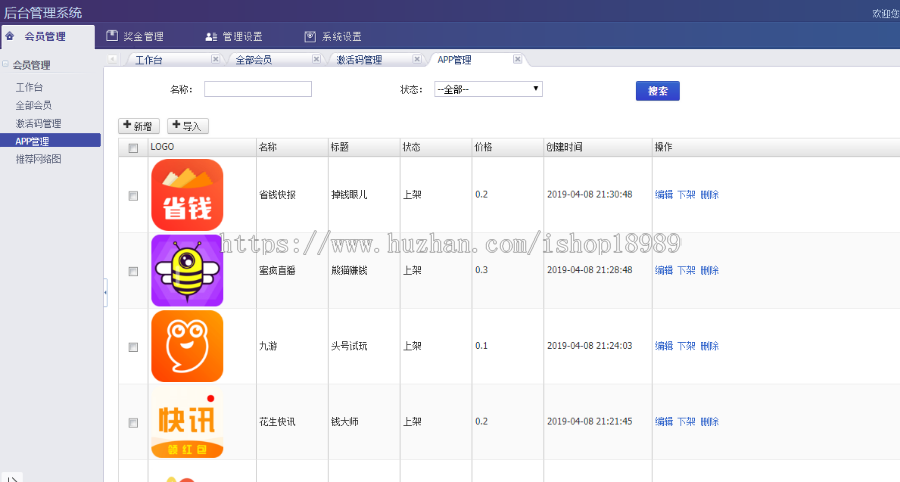900x482 pixels.
Task: Open the 状态 dropdown filter
Action: [x=488, y=89]
